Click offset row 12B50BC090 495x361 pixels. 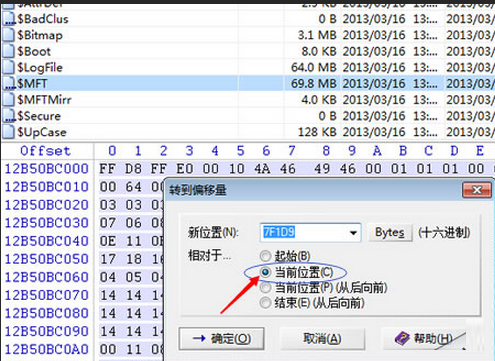point(47,331)
